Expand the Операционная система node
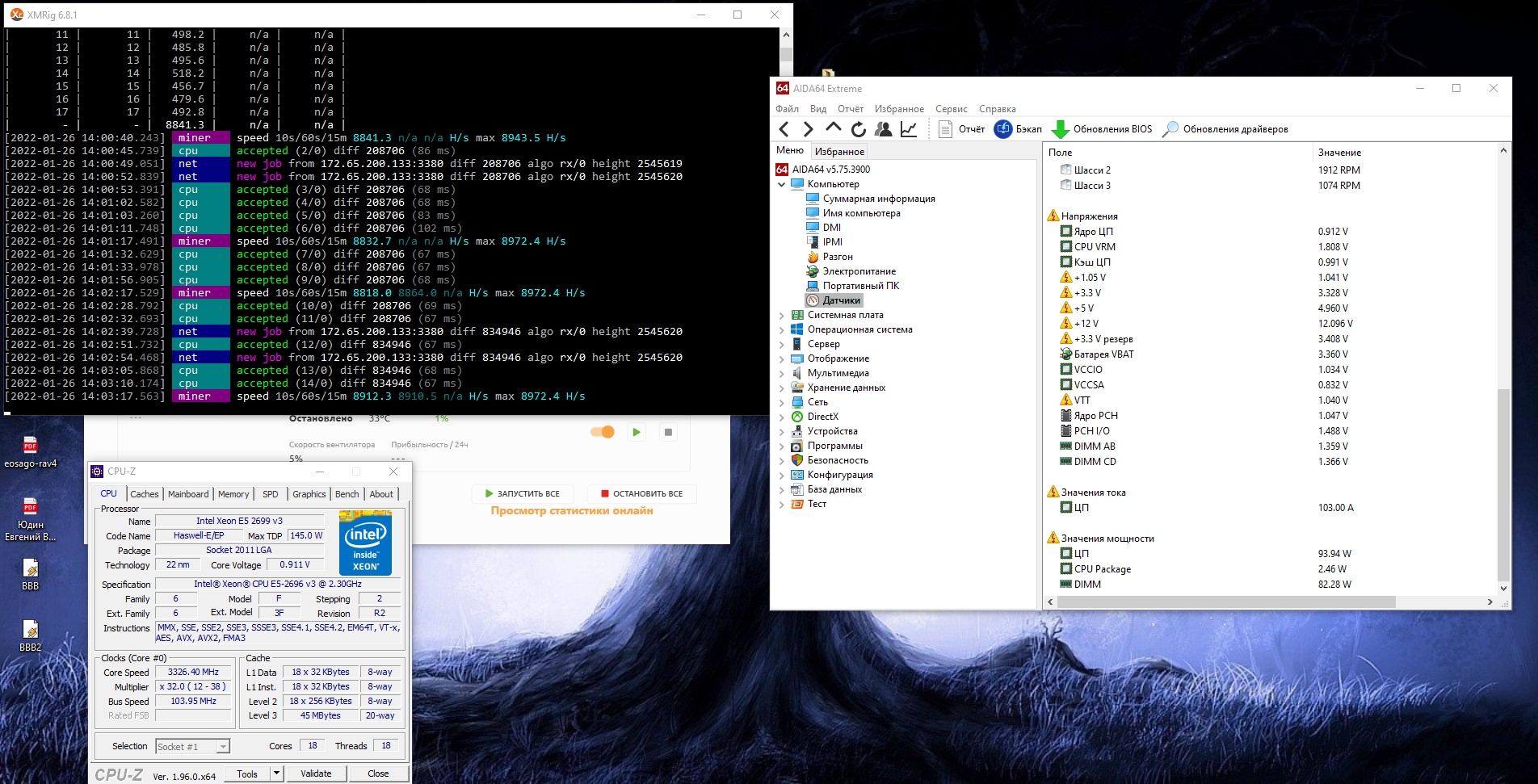 click(x=782, y=329)
